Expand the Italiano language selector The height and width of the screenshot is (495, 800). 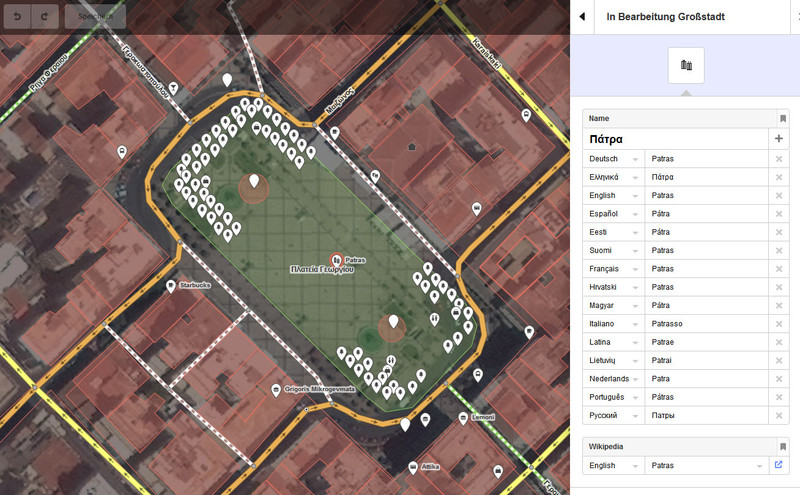click(x=634, y=325)
